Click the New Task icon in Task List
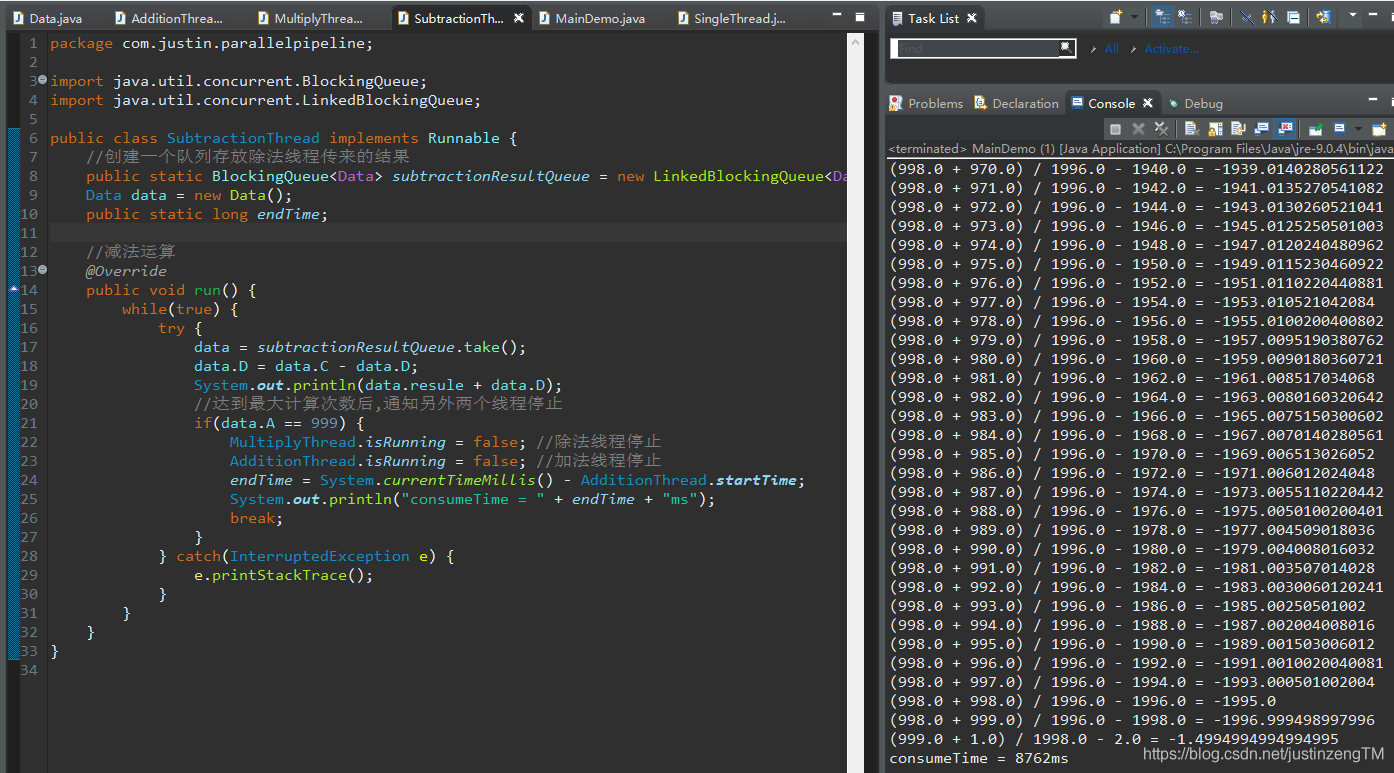This screenshot has width=1394, height=773. (x=1116, y=17)
